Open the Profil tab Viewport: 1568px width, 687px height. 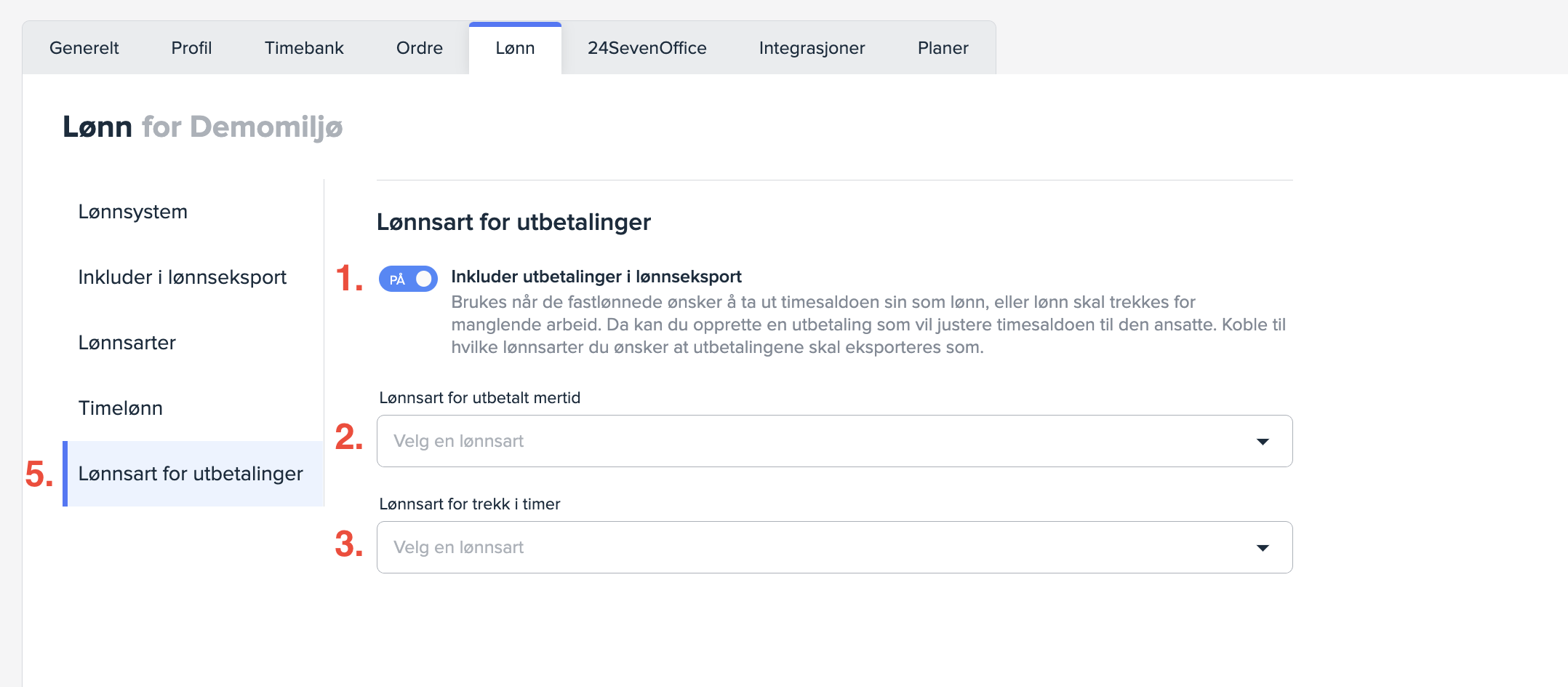[x=191, y=48]
